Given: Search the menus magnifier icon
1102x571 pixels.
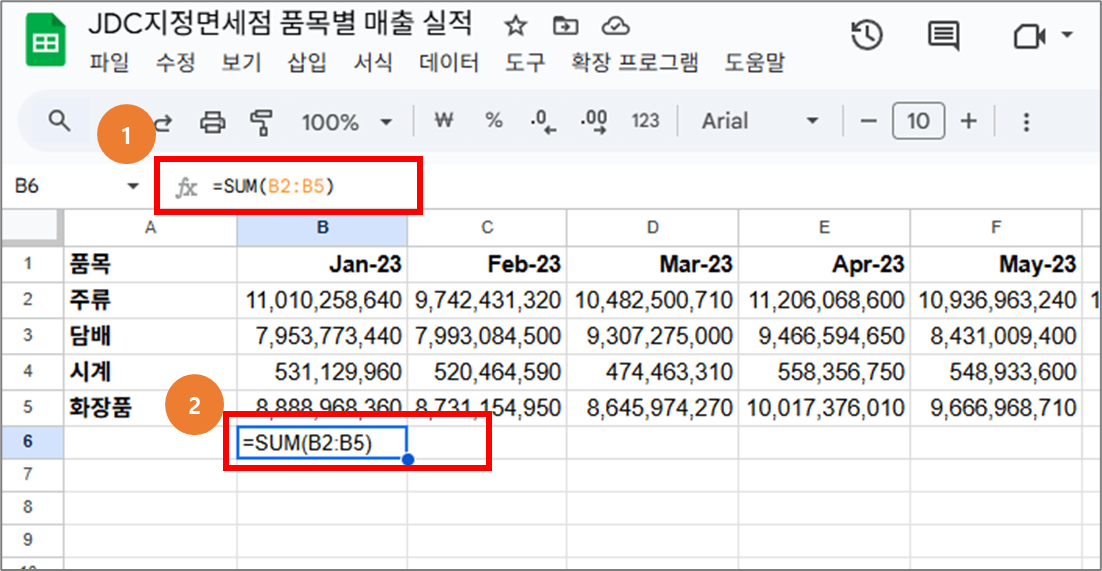Looking at the screenshot, I should [60, 122].
